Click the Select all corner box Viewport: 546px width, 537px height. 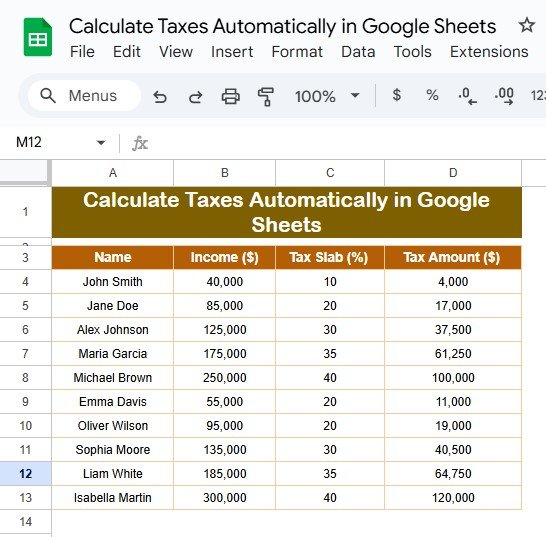pyautogui.click(x=25, y=172)
